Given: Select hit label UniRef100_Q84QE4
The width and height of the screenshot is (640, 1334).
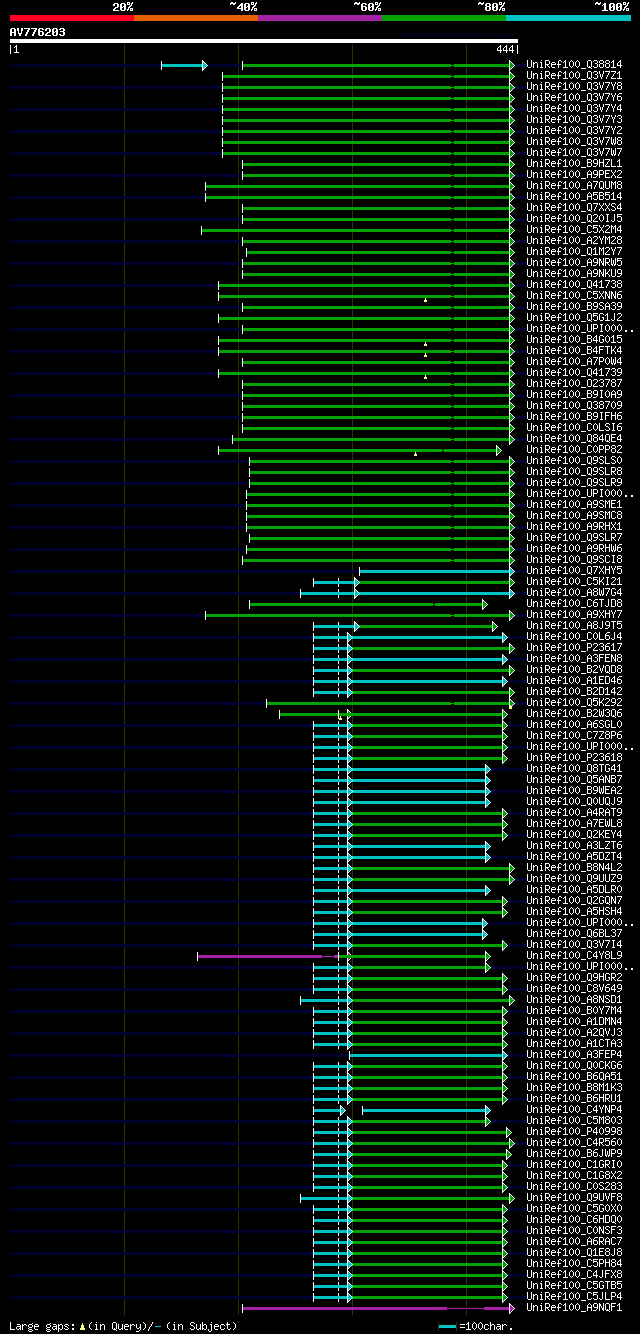Looking at the screenshot, I should 574,438.
